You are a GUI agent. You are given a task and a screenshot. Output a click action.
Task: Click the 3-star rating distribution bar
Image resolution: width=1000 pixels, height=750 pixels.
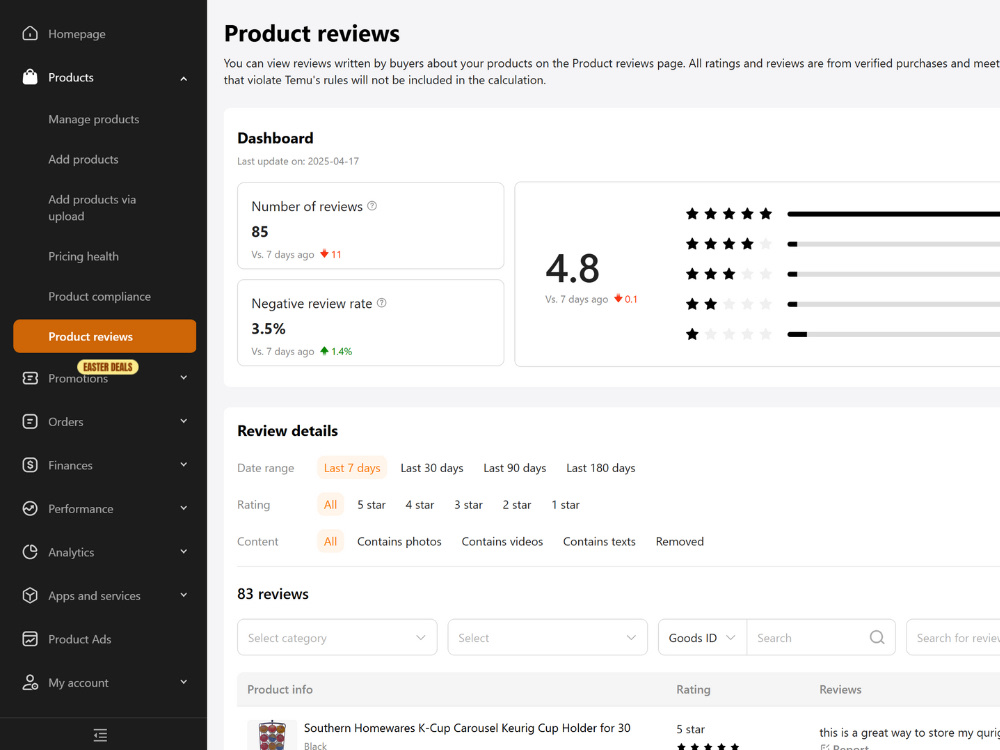(x=893, y=274)
